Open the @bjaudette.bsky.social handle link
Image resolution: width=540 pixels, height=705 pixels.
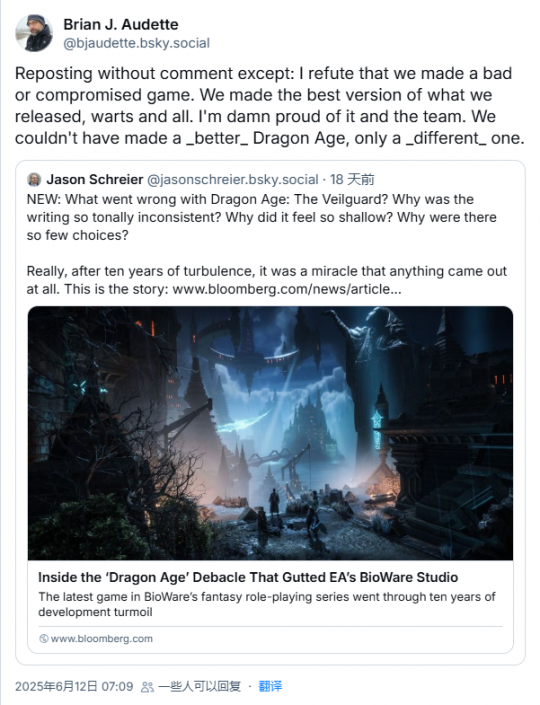136,43
